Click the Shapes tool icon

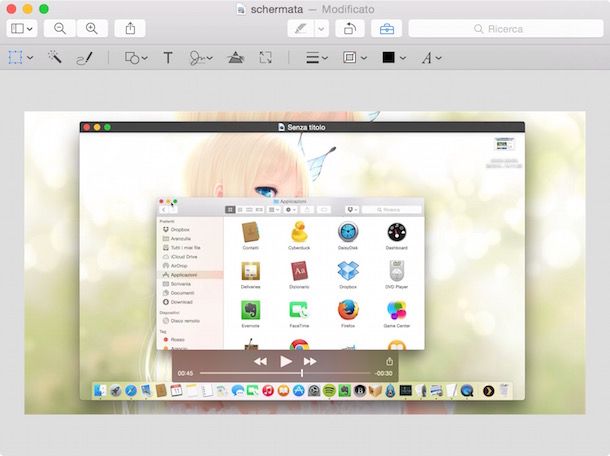click(x=131, y=58)
